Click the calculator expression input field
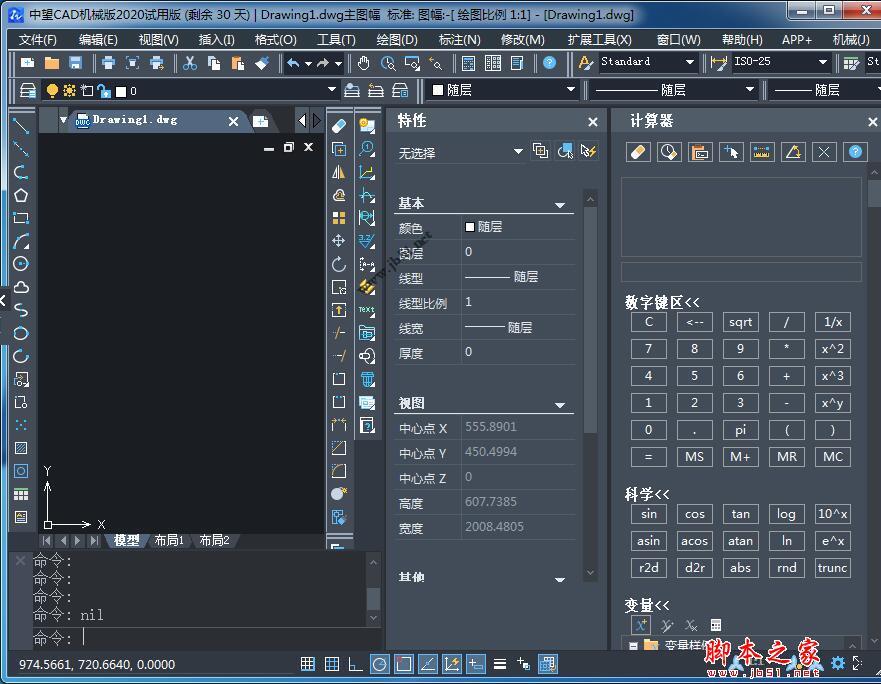Viewport: 881px width, 684px height. point(741,272)
